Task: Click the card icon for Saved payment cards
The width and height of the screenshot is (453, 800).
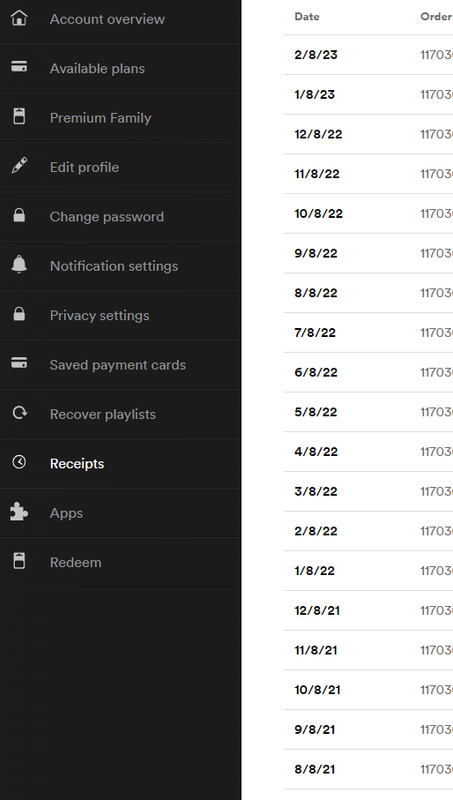Action: [x=19, y=363]
